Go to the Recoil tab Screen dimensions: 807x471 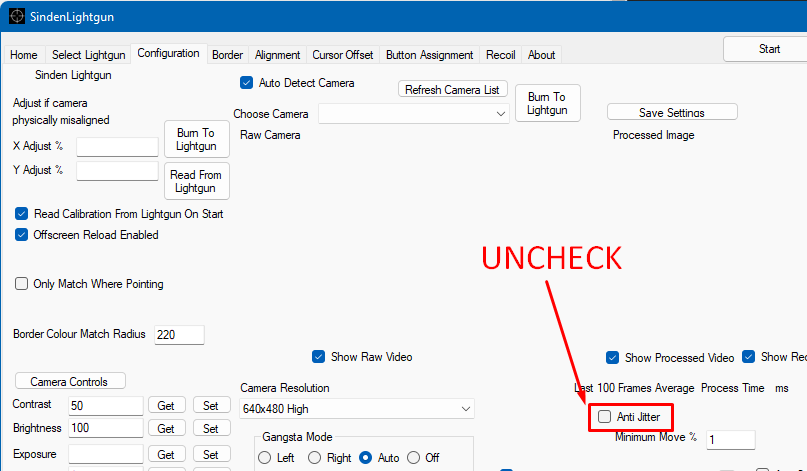500,55
